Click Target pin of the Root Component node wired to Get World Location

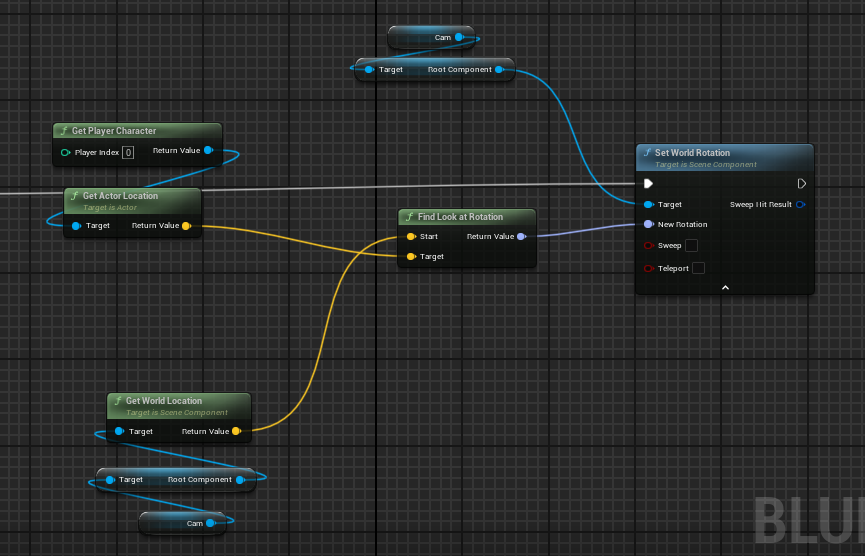click(110, 480)
